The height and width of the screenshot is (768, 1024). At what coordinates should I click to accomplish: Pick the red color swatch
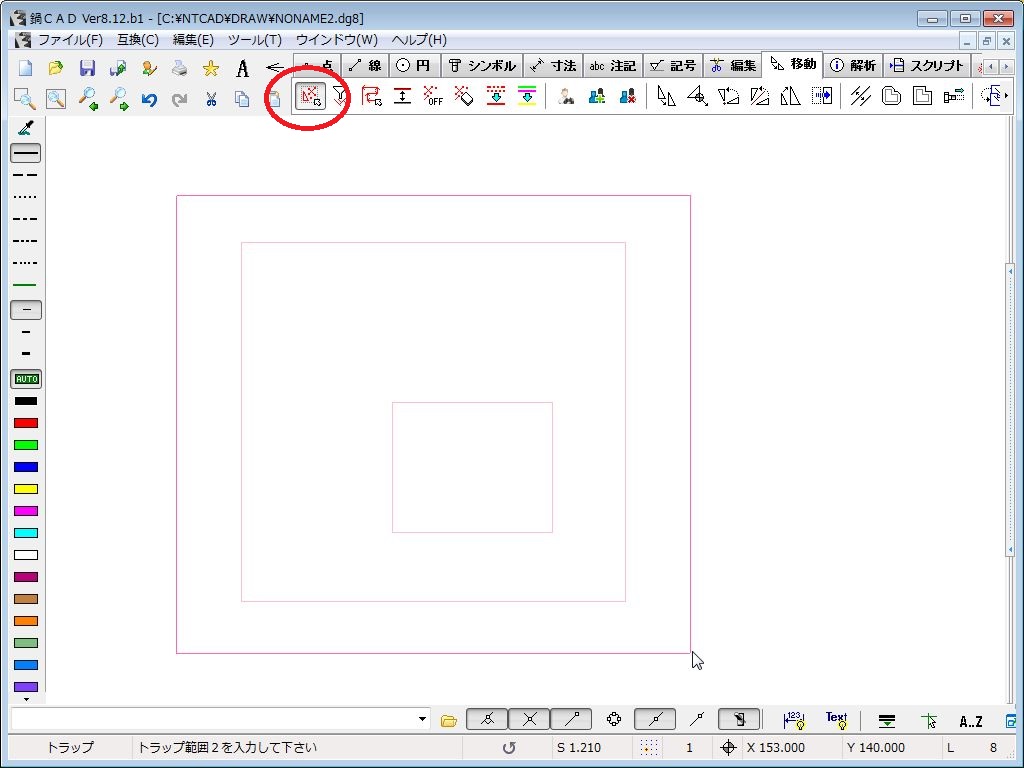pyautogui.click(x=26, y=423)
